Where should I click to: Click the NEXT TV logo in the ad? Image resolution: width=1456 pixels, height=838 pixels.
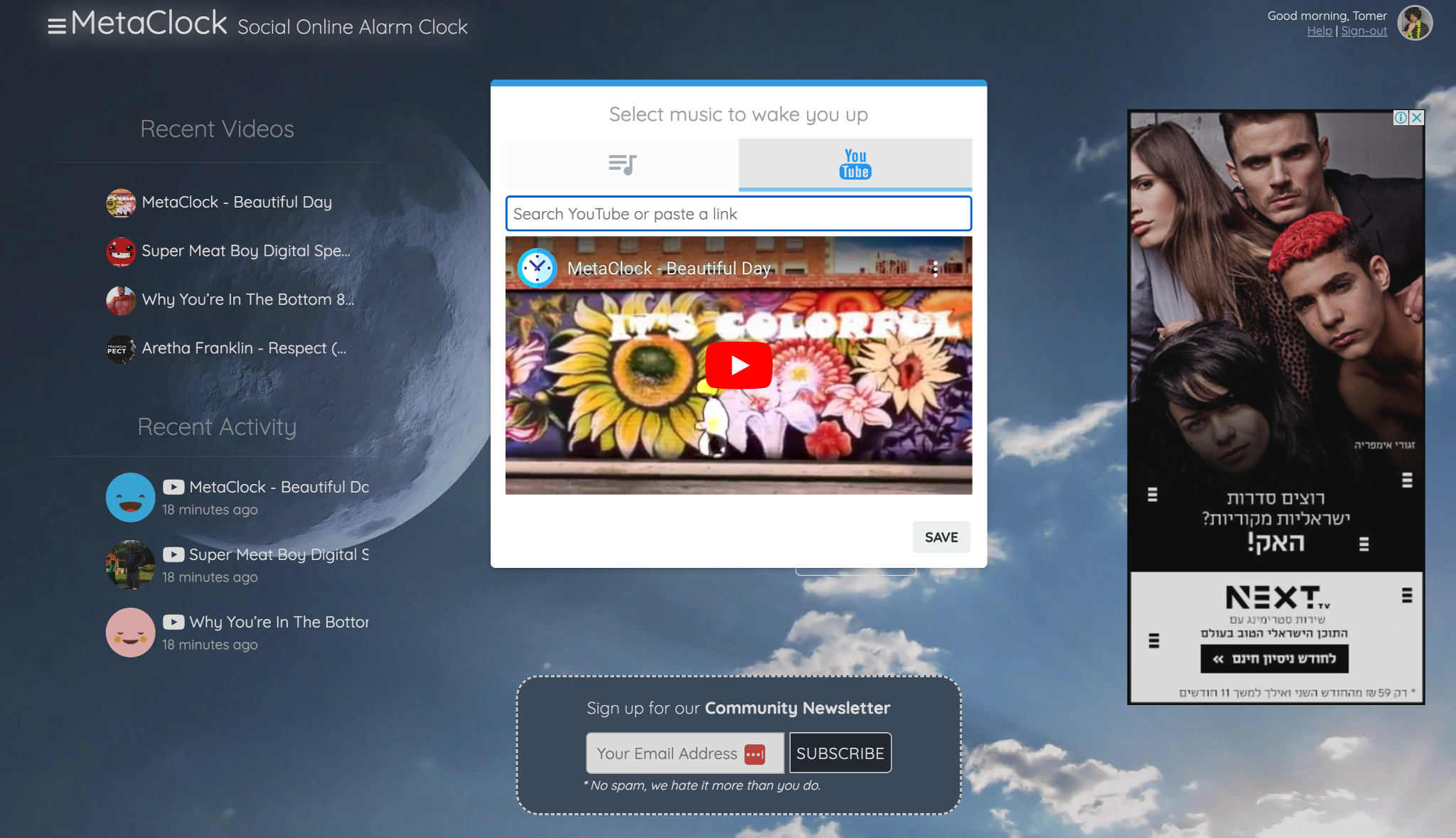[1278, 597]
